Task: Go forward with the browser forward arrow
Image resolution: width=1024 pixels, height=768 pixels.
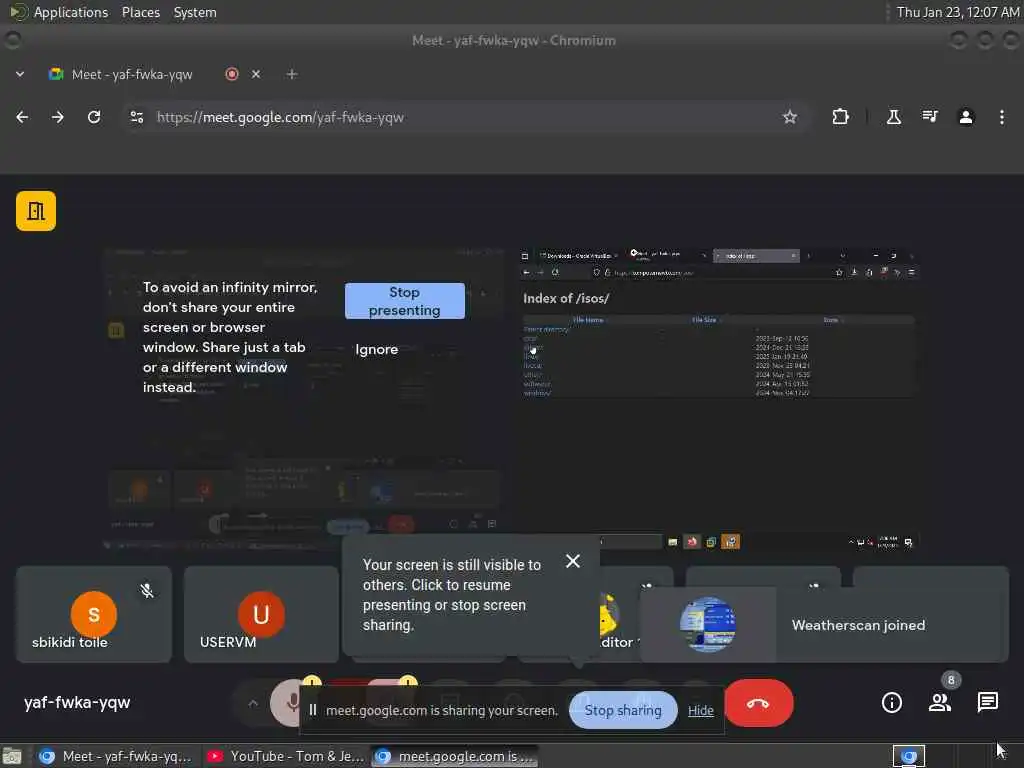Action: tap(58, 117)
